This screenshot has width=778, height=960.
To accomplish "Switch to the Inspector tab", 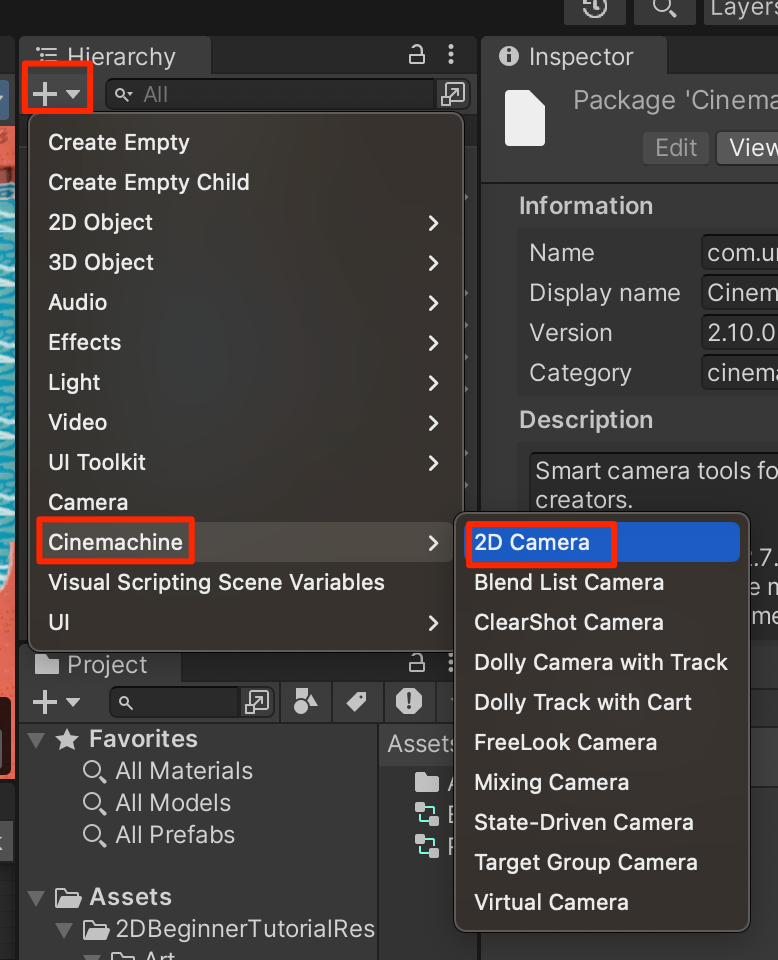I will pos(574,56).
